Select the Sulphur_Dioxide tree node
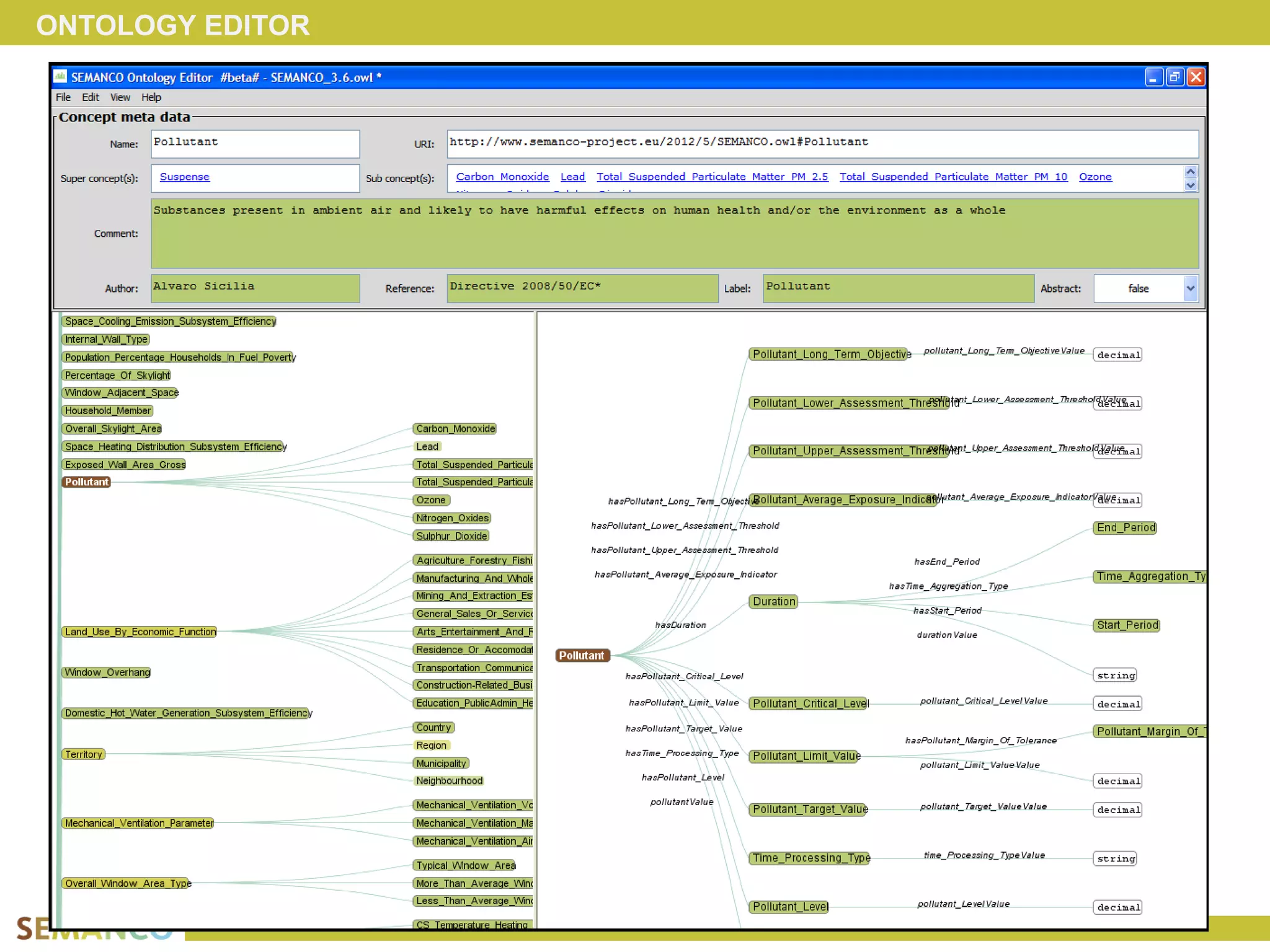Viewport: 1270px width, 952px height. [x=451, y=535]
